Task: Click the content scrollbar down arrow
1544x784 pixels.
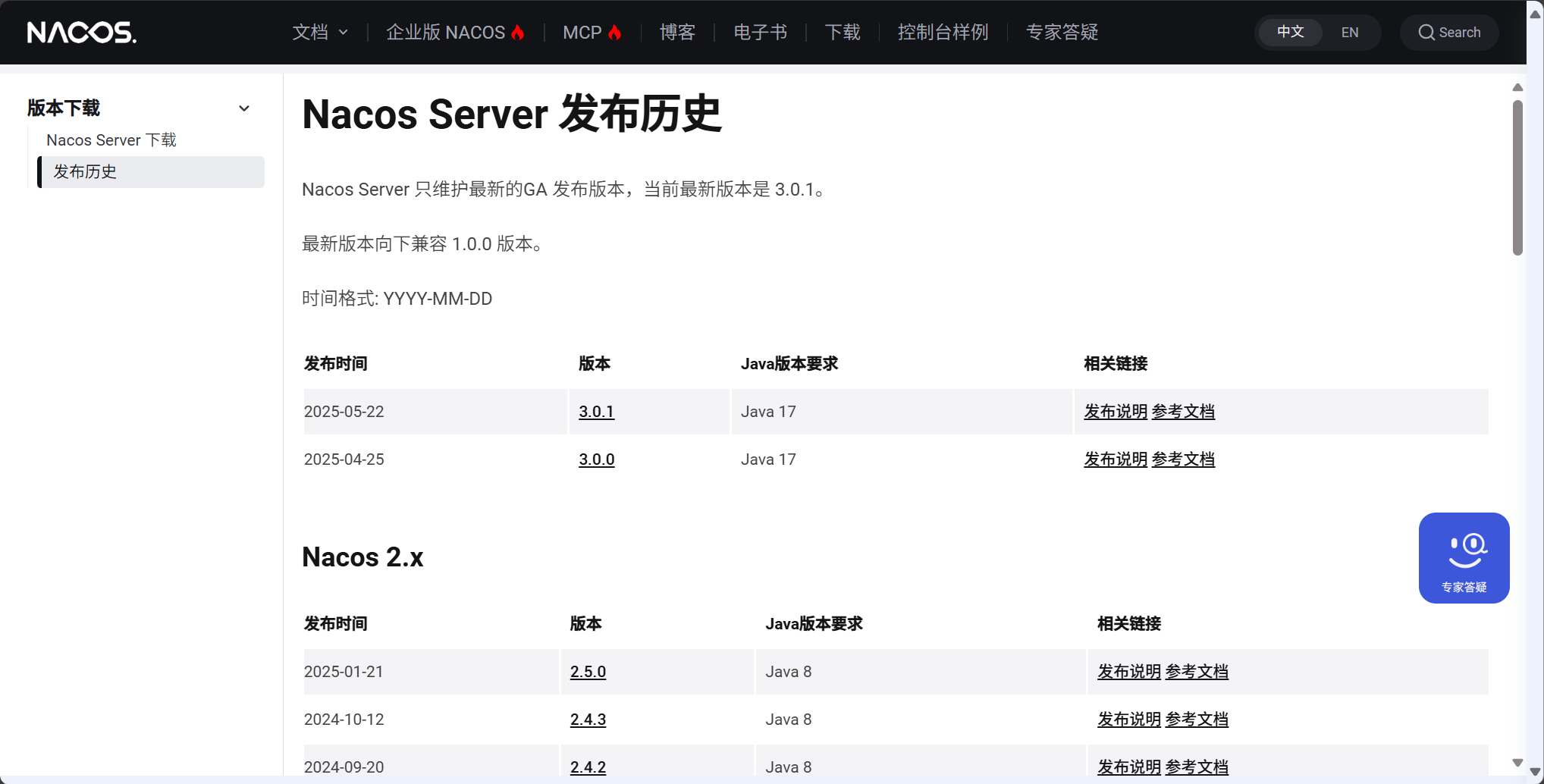Action: [x=1517, y=763]
